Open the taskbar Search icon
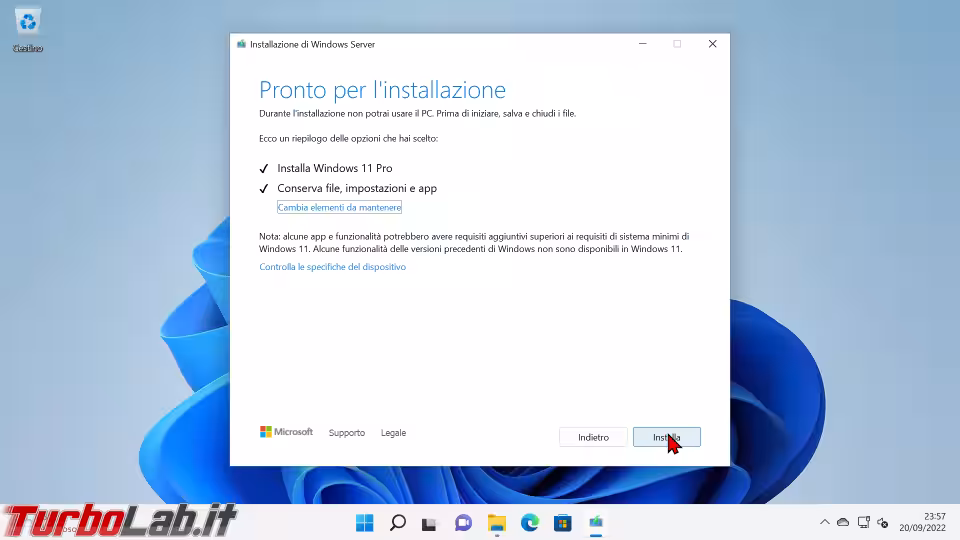 tap(398, 523)
